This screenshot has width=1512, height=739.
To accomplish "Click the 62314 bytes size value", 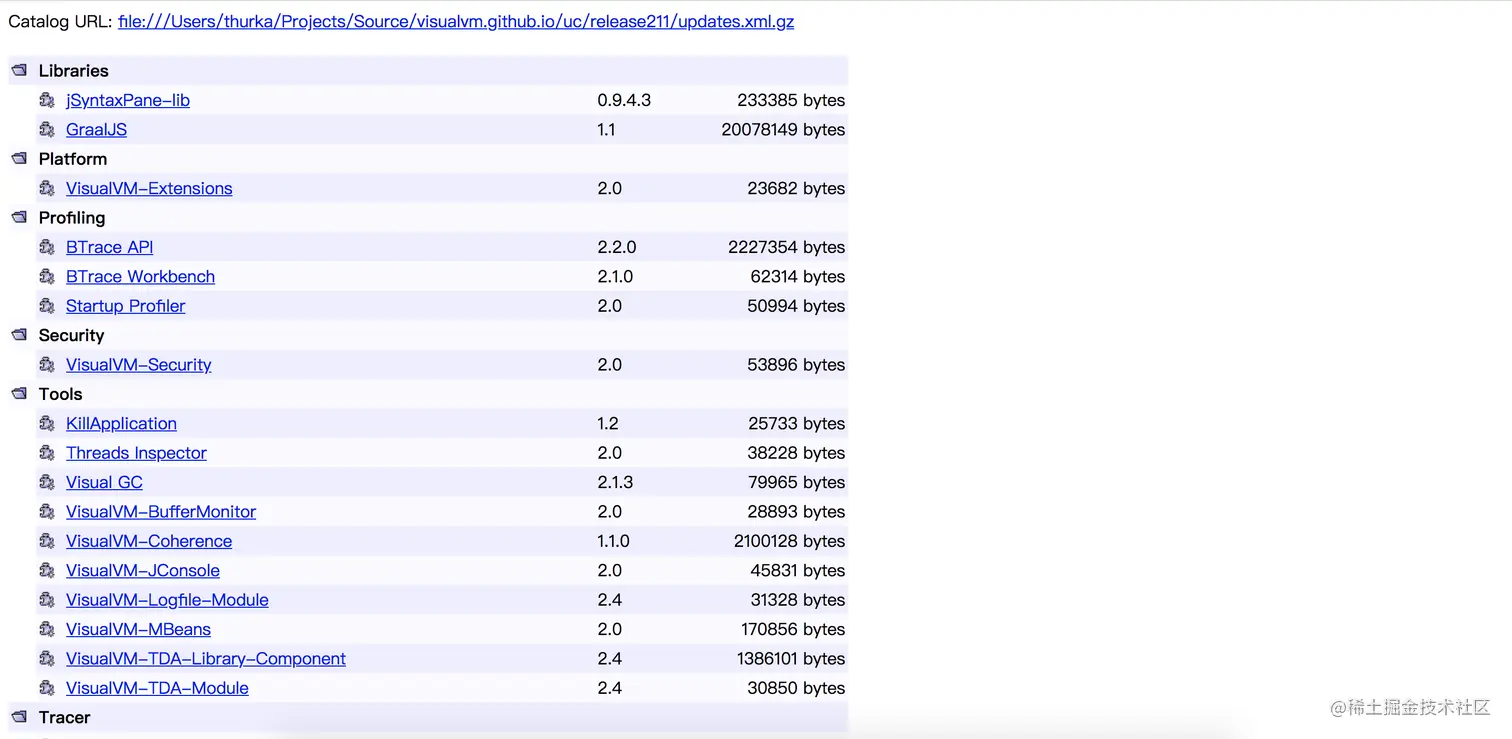I will click(798, 276).
